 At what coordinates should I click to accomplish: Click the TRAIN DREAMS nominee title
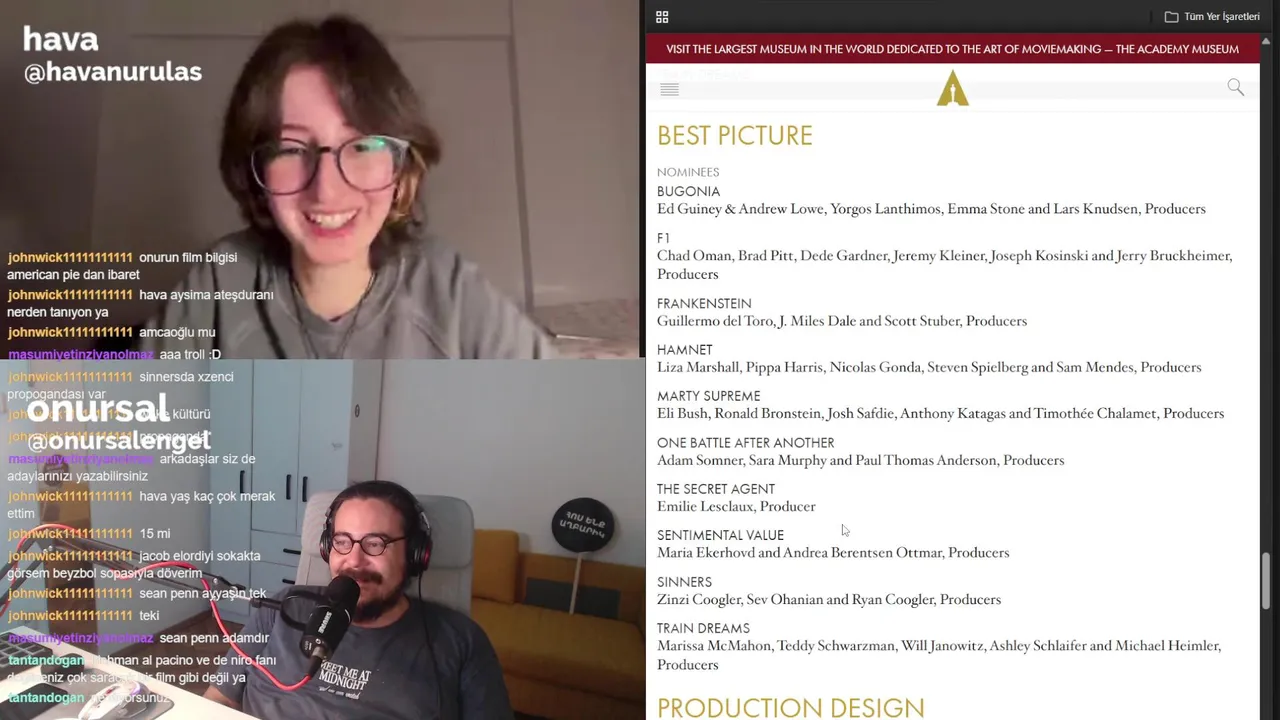[703, 629]
